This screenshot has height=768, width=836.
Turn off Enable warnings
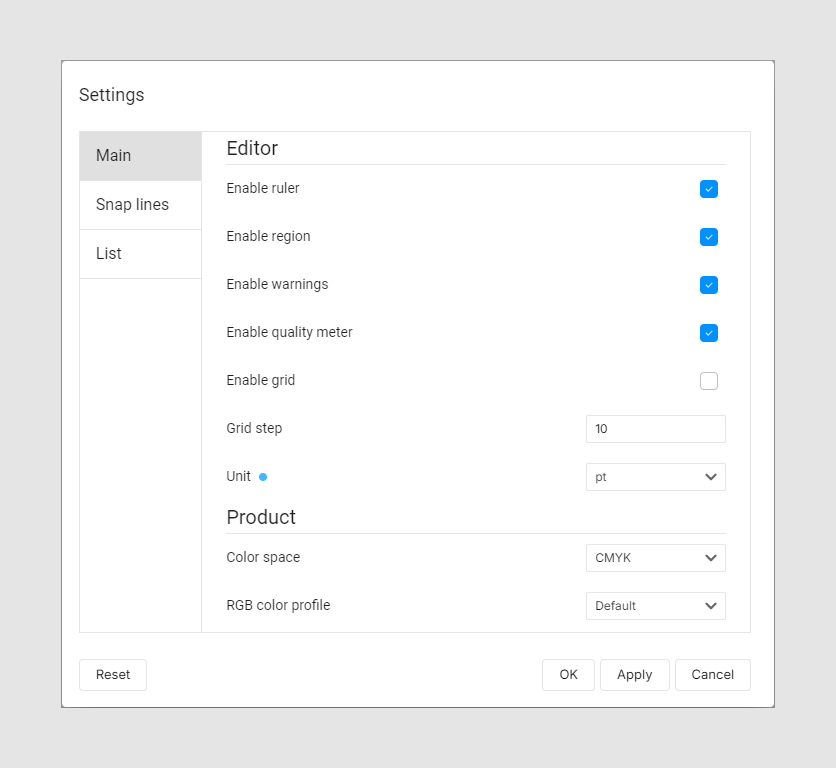click(709, 285)
